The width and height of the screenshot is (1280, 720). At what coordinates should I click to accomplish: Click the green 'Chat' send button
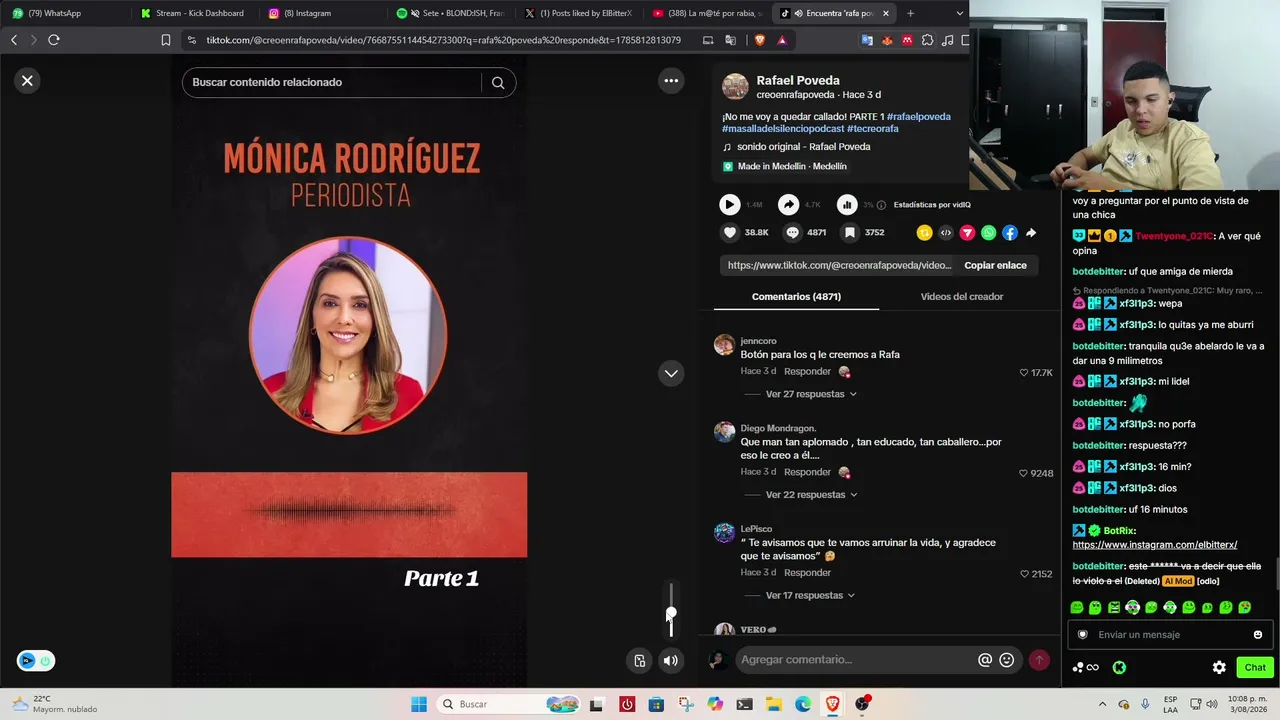(x=1255, y=667)
